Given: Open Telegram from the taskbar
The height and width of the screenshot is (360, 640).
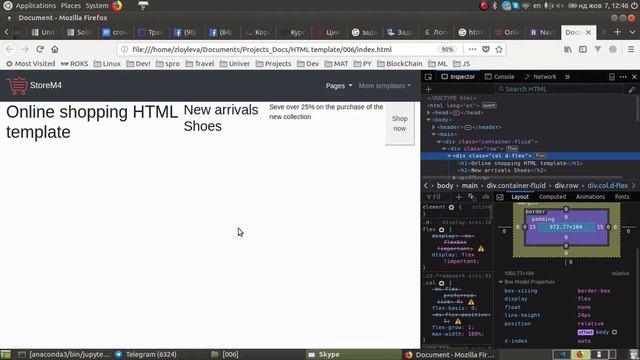Looking at the screenshot, I should tap(146, 354).
